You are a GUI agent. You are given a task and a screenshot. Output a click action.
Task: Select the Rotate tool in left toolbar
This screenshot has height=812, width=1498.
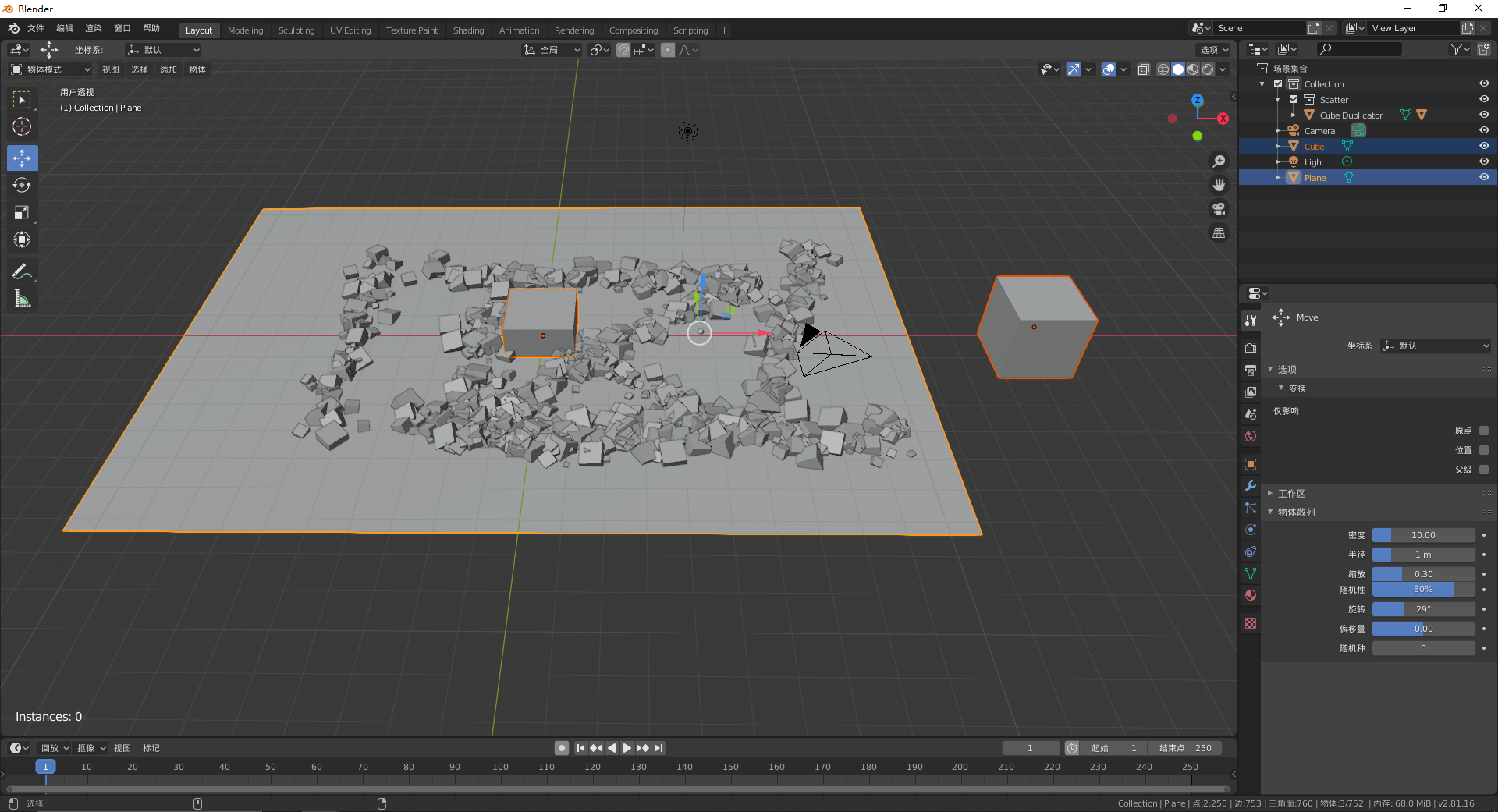tap(22, 186)
